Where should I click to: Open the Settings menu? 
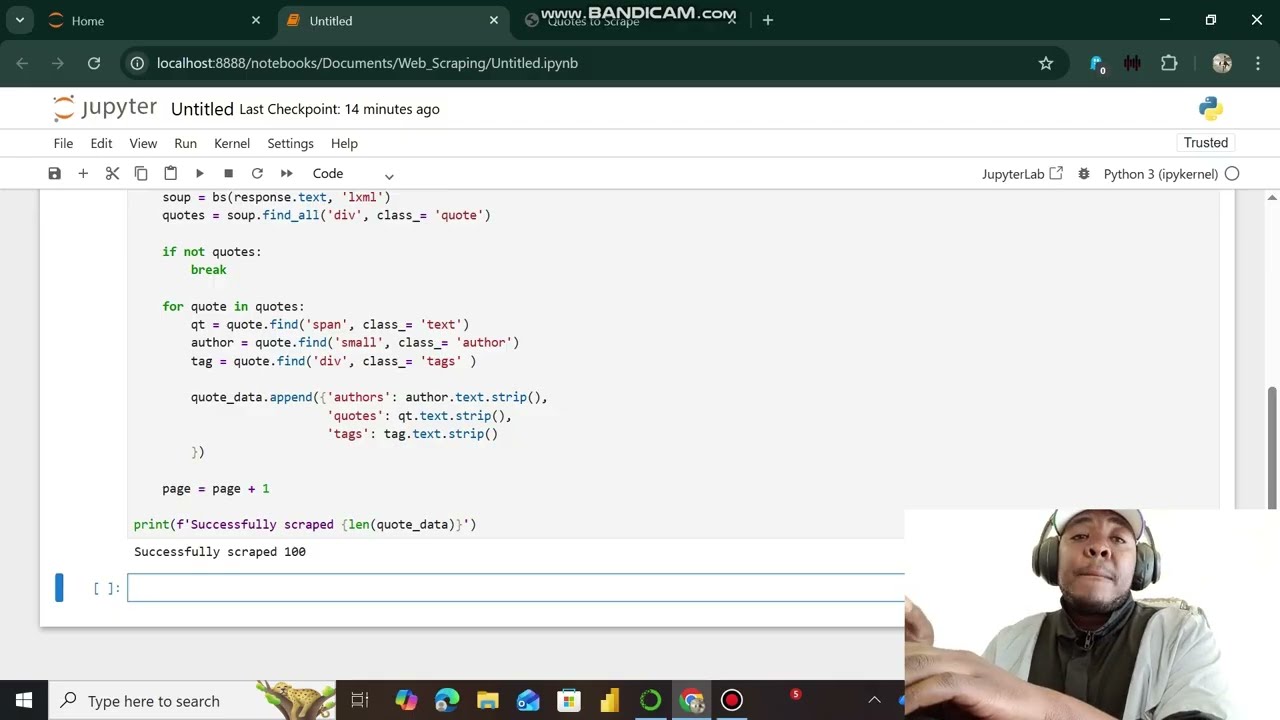[290, 143]
